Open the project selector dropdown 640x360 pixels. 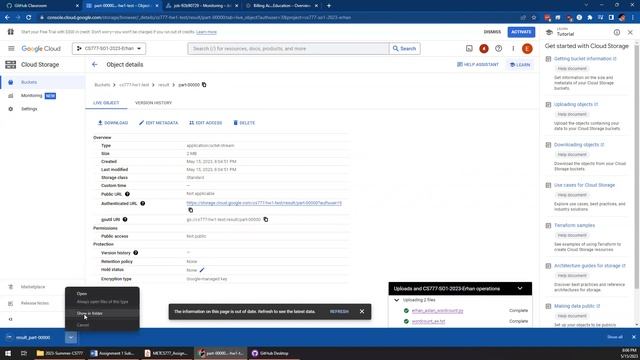(x=109, y=49)
